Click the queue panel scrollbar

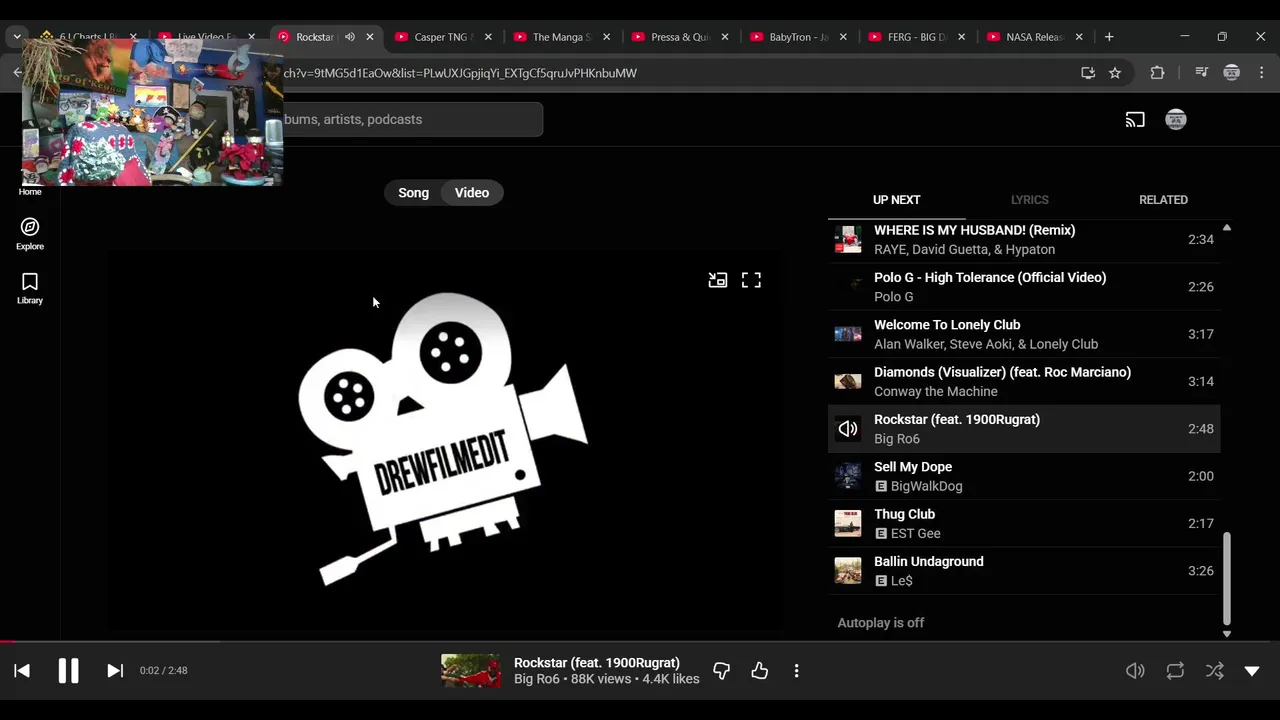click(1227, 578)
